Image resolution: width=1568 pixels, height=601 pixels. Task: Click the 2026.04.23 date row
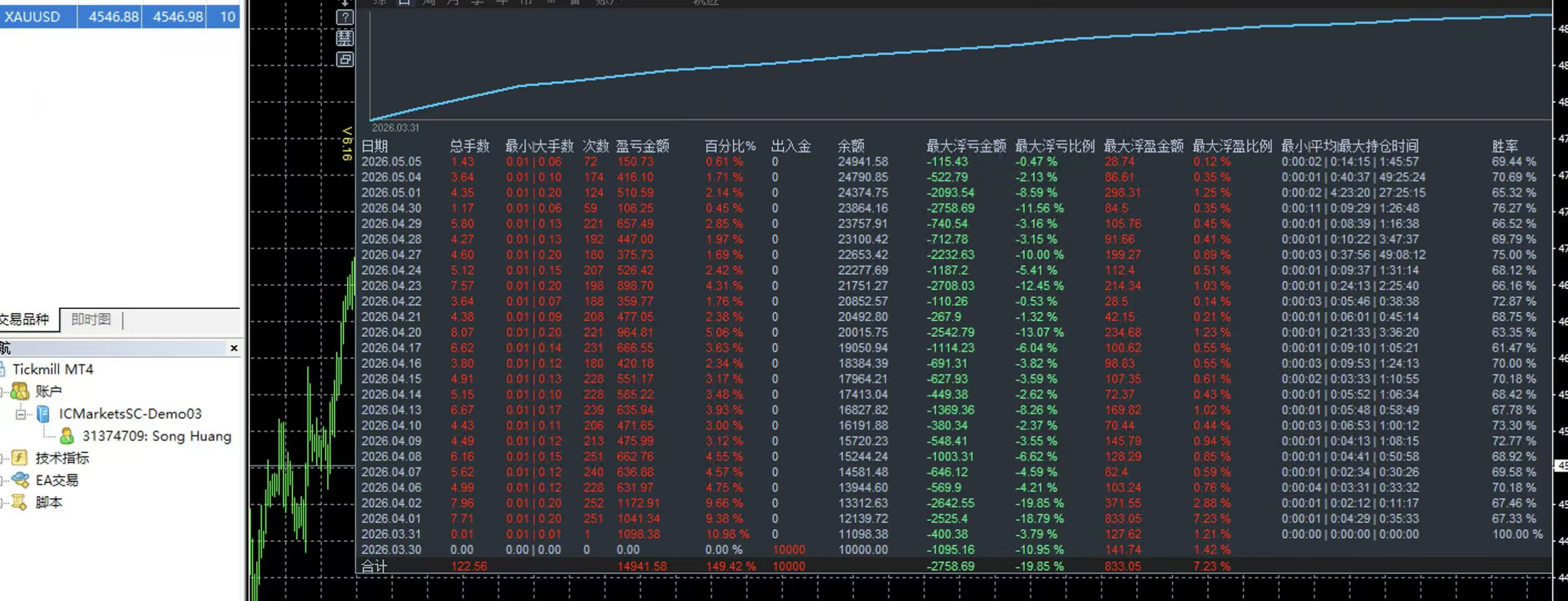391,286
